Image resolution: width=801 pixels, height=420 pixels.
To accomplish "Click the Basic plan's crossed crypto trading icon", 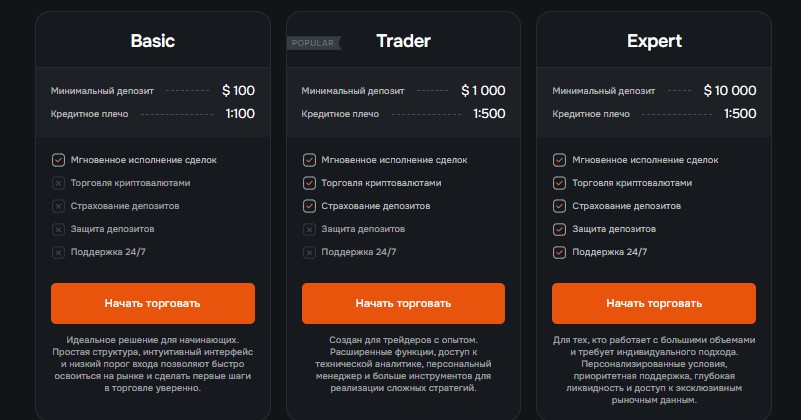I will point(58,183).
